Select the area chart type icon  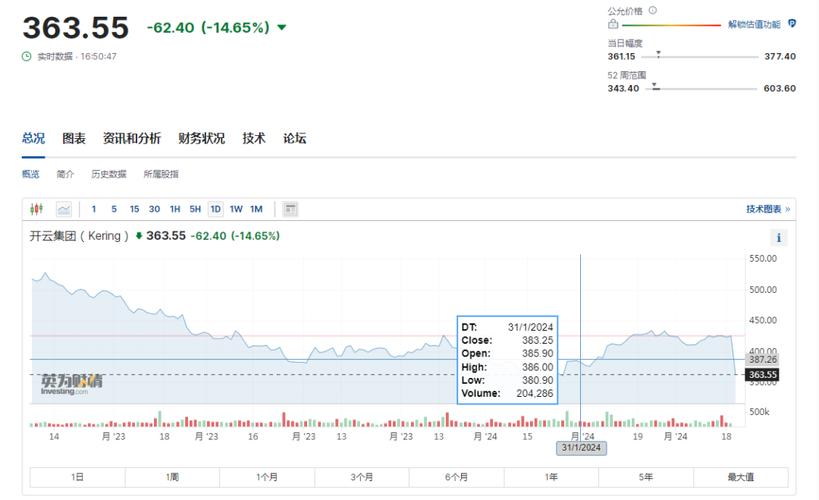64,210
